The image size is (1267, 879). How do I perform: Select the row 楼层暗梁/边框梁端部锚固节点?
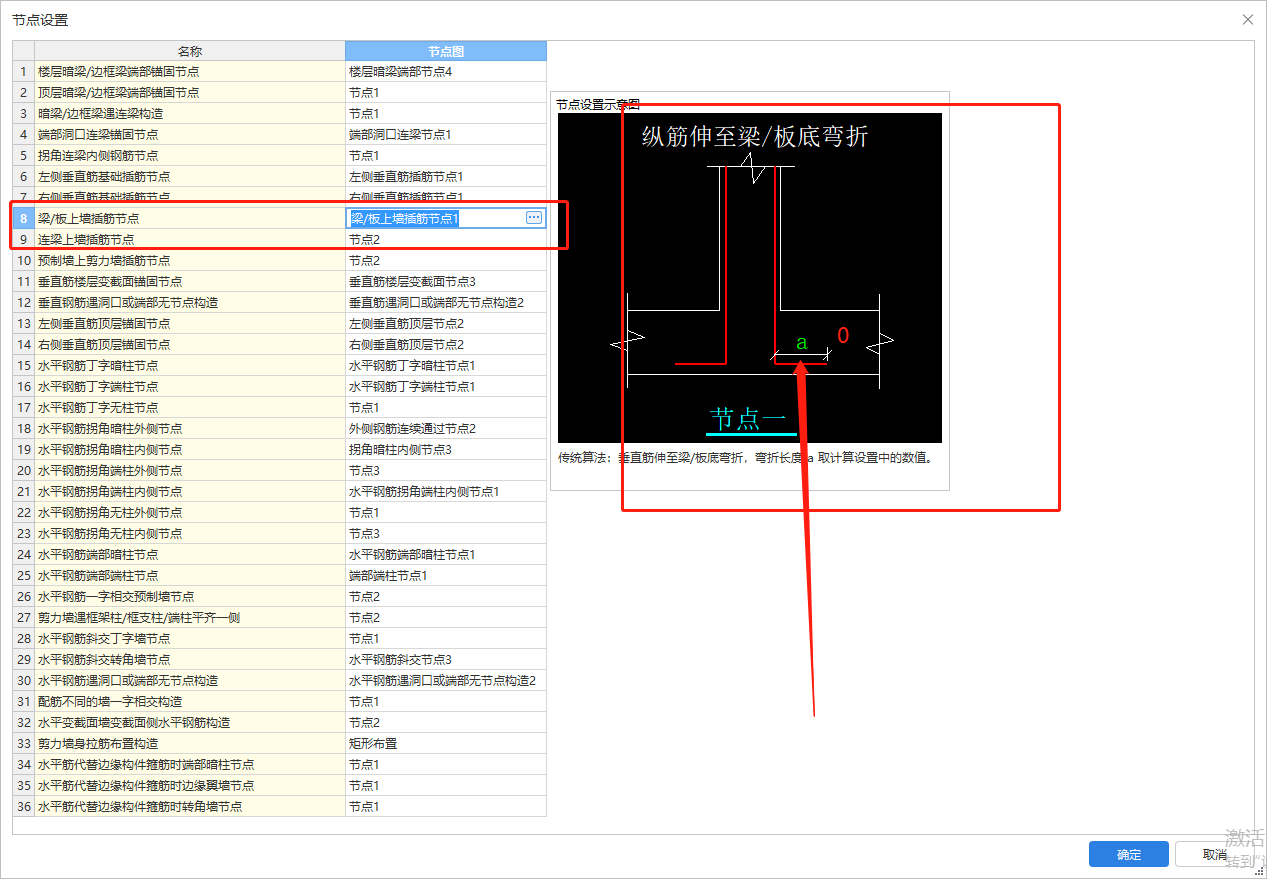tap(280, 71)
